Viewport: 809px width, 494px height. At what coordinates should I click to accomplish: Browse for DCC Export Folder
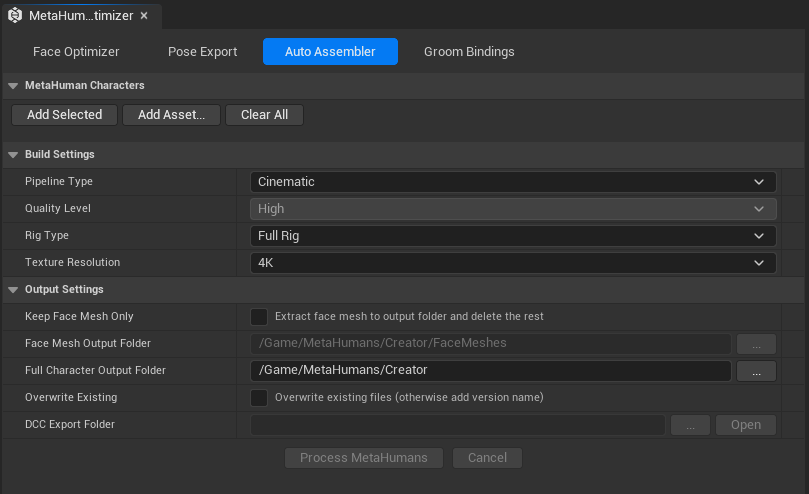pyautogui.click(x=690, y=425)
